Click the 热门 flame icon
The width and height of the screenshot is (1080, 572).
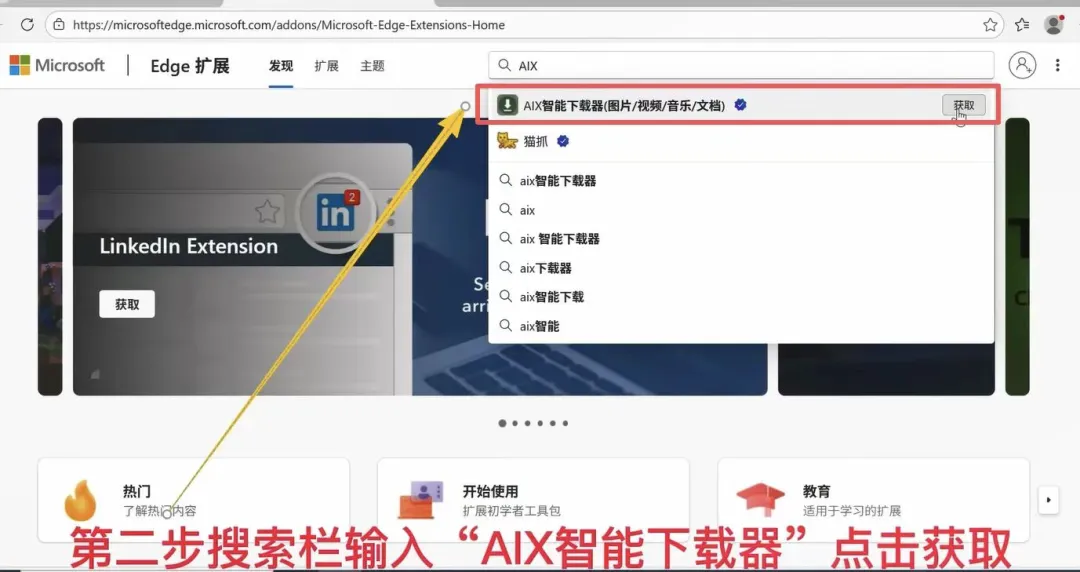coord(81,500)
